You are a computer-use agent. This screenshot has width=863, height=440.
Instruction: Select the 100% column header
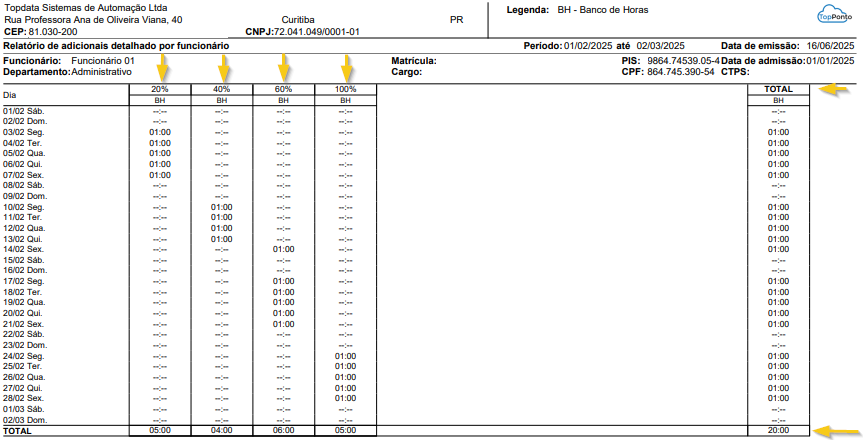point(345,90)
